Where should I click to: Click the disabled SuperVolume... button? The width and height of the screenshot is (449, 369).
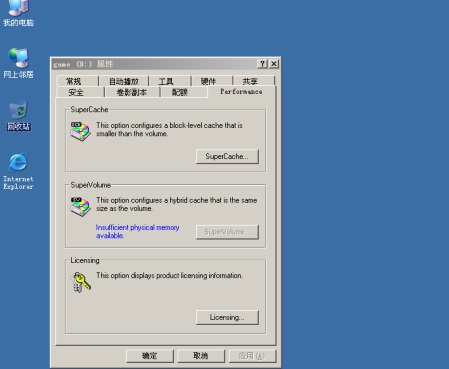click(227, 232)
